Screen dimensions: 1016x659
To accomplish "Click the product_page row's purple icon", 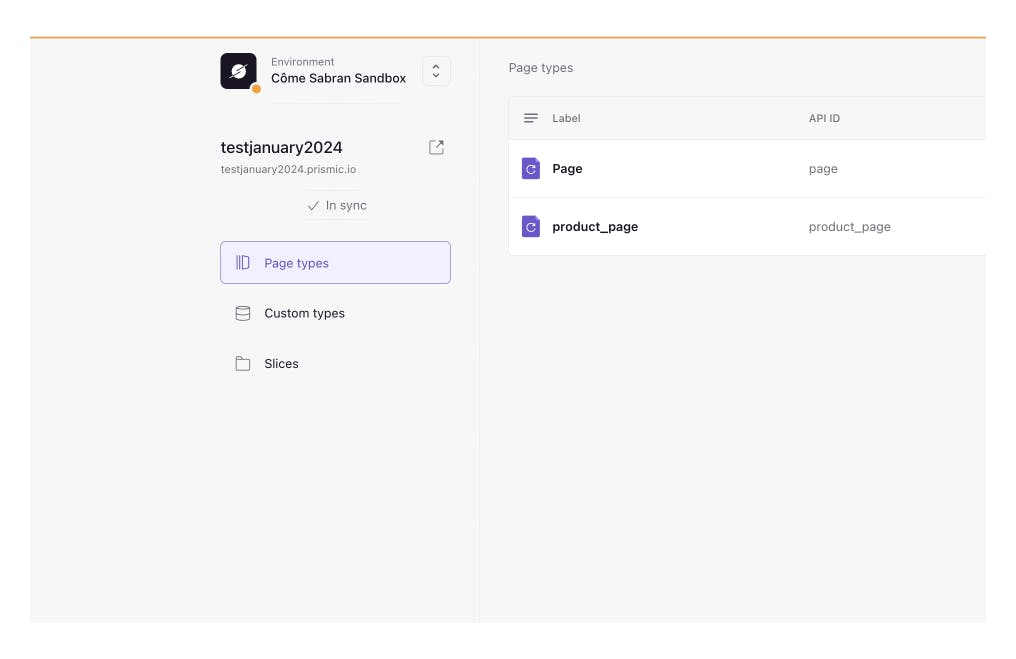I will pyautogui.click(x=531, y=227).
